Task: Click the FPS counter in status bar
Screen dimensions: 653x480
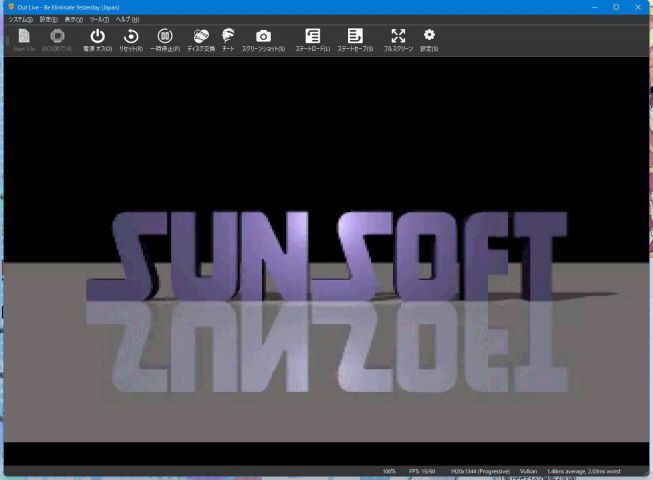Action: [422, 471]
